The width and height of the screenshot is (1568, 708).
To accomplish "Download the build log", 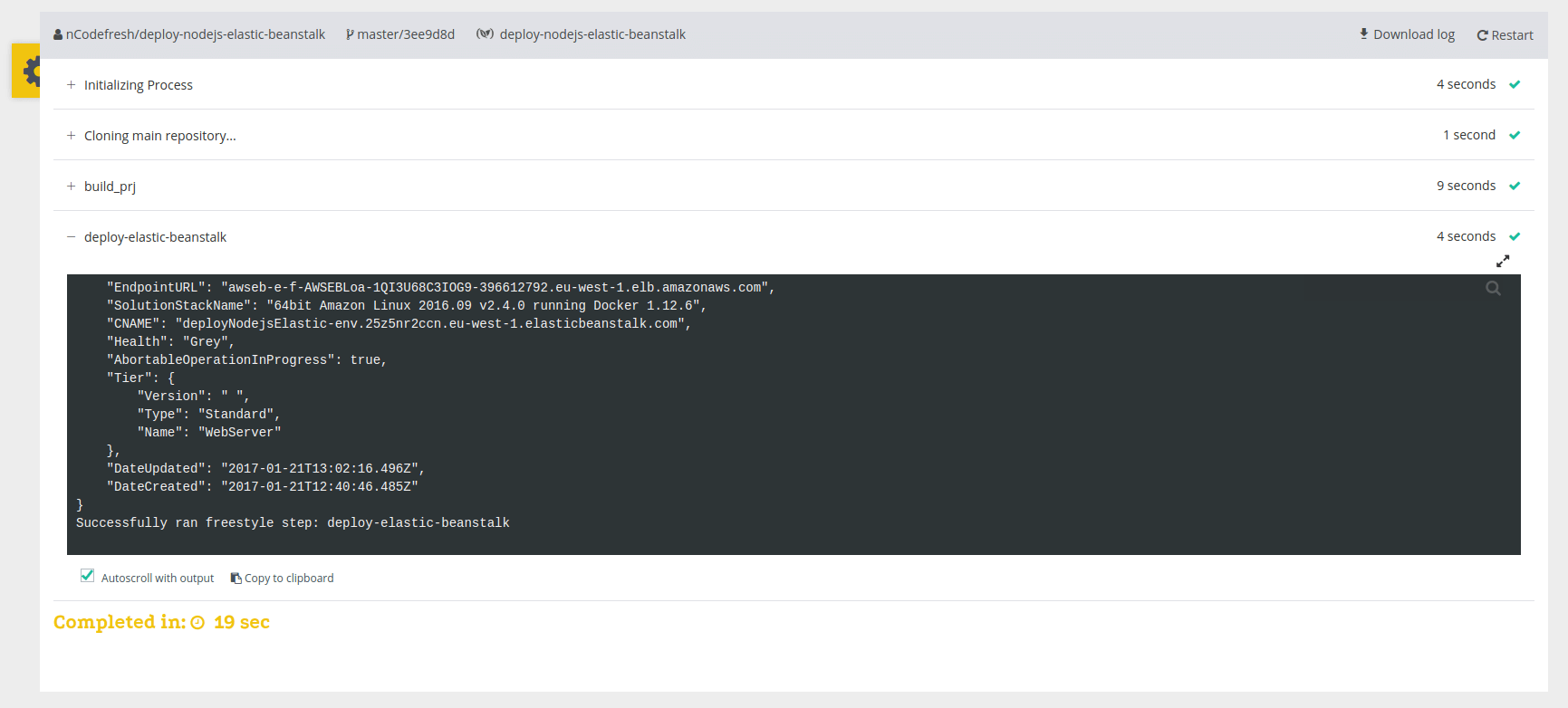I will [x=1406, y=34].
